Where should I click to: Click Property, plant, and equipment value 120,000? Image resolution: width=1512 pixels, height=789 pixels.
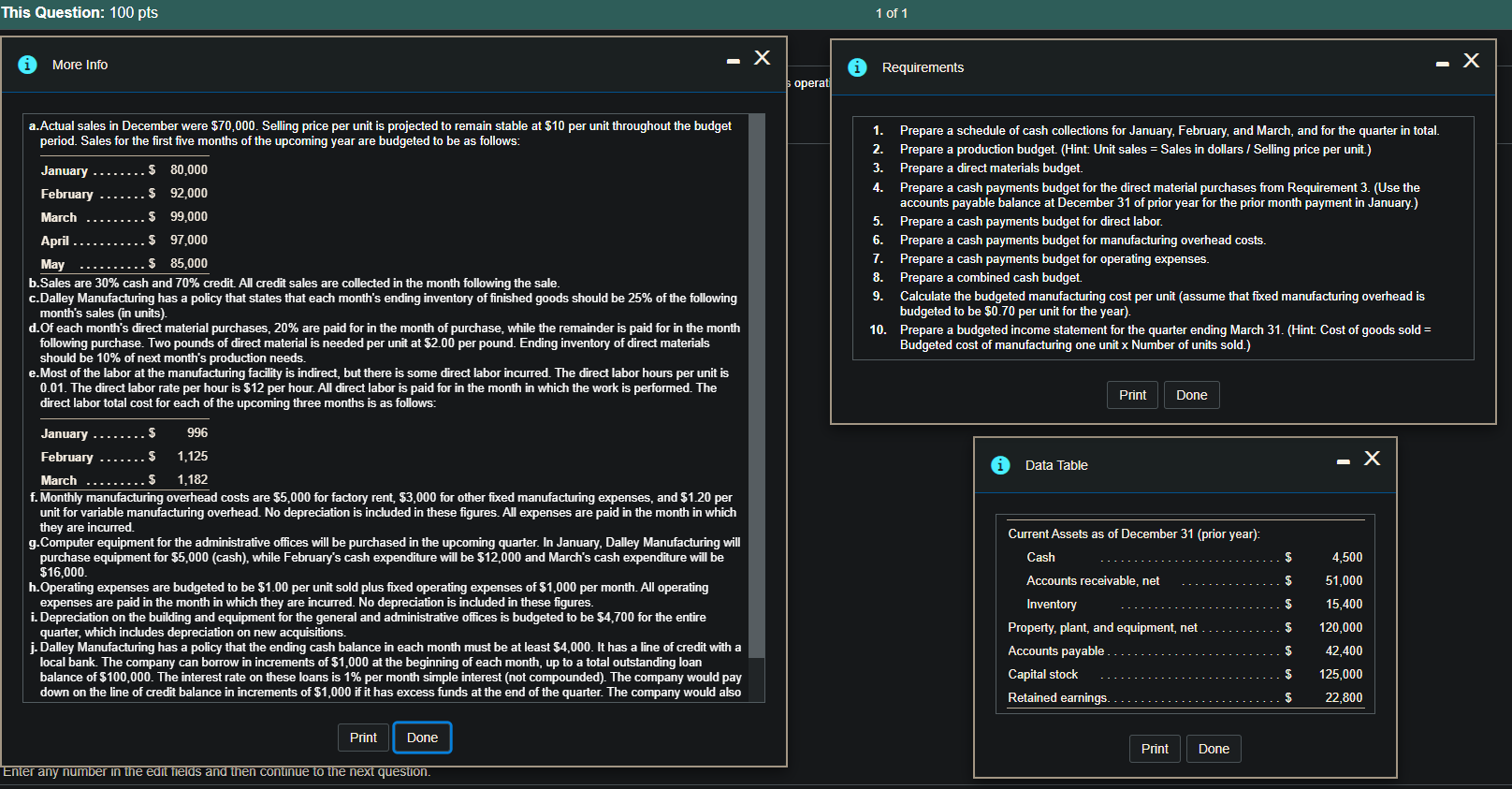pyautogui.click(x=1341, y=627)
